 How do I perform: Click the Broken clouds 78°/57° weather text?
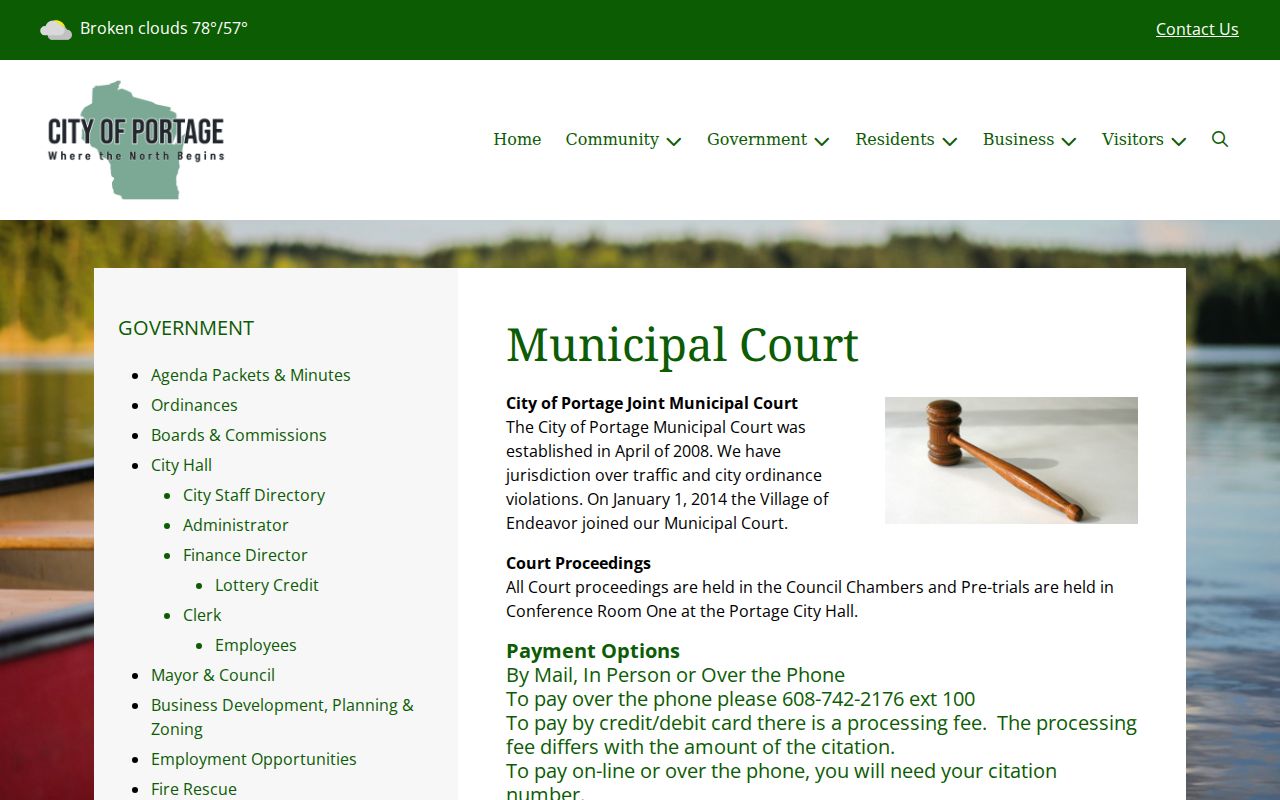pos(164,28)
